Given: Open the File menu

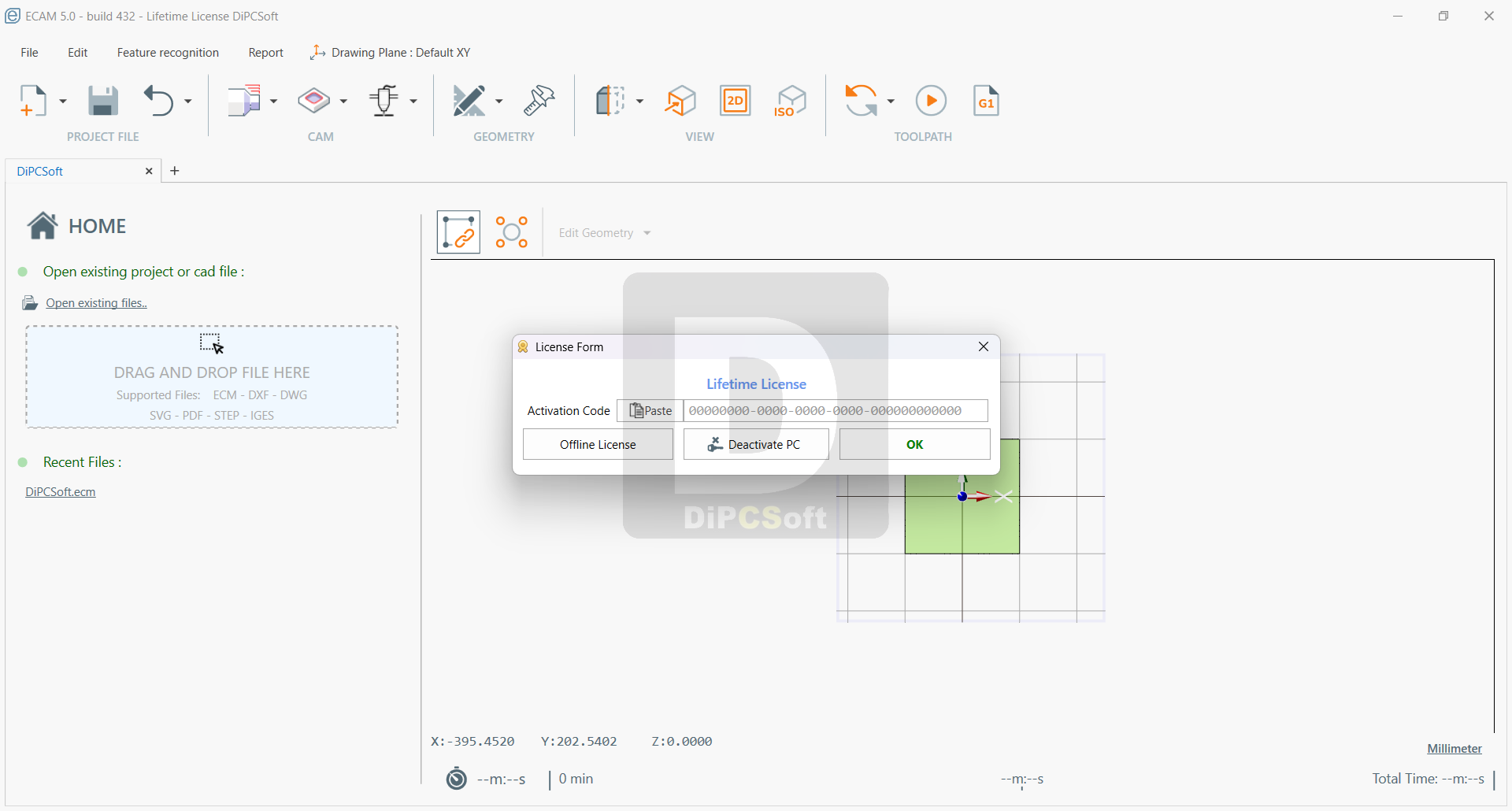Looking at the screenshot, I should click(29, 53).
